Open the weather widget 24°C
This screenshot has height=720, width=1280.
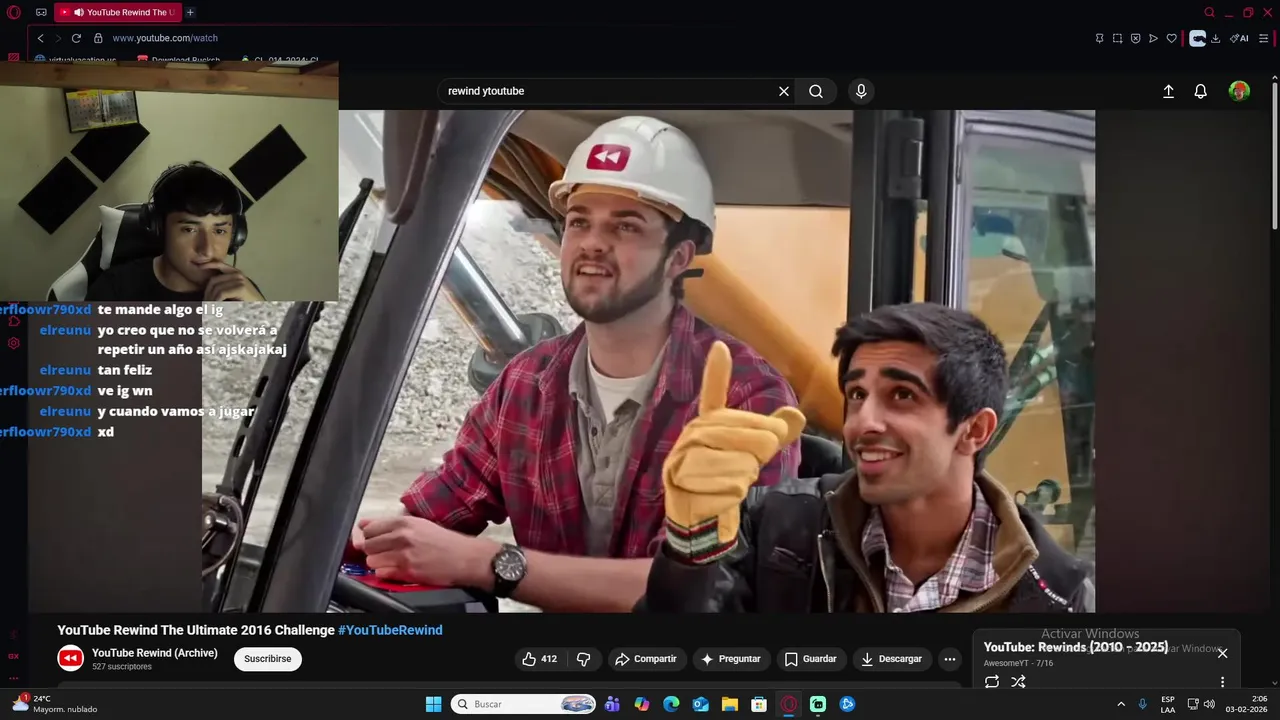point(55,704)
